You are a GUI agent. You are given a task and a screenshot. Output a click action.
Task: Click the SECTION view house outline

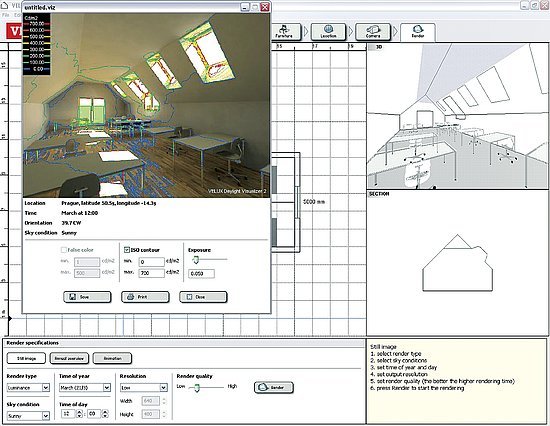tap(457, 263)
